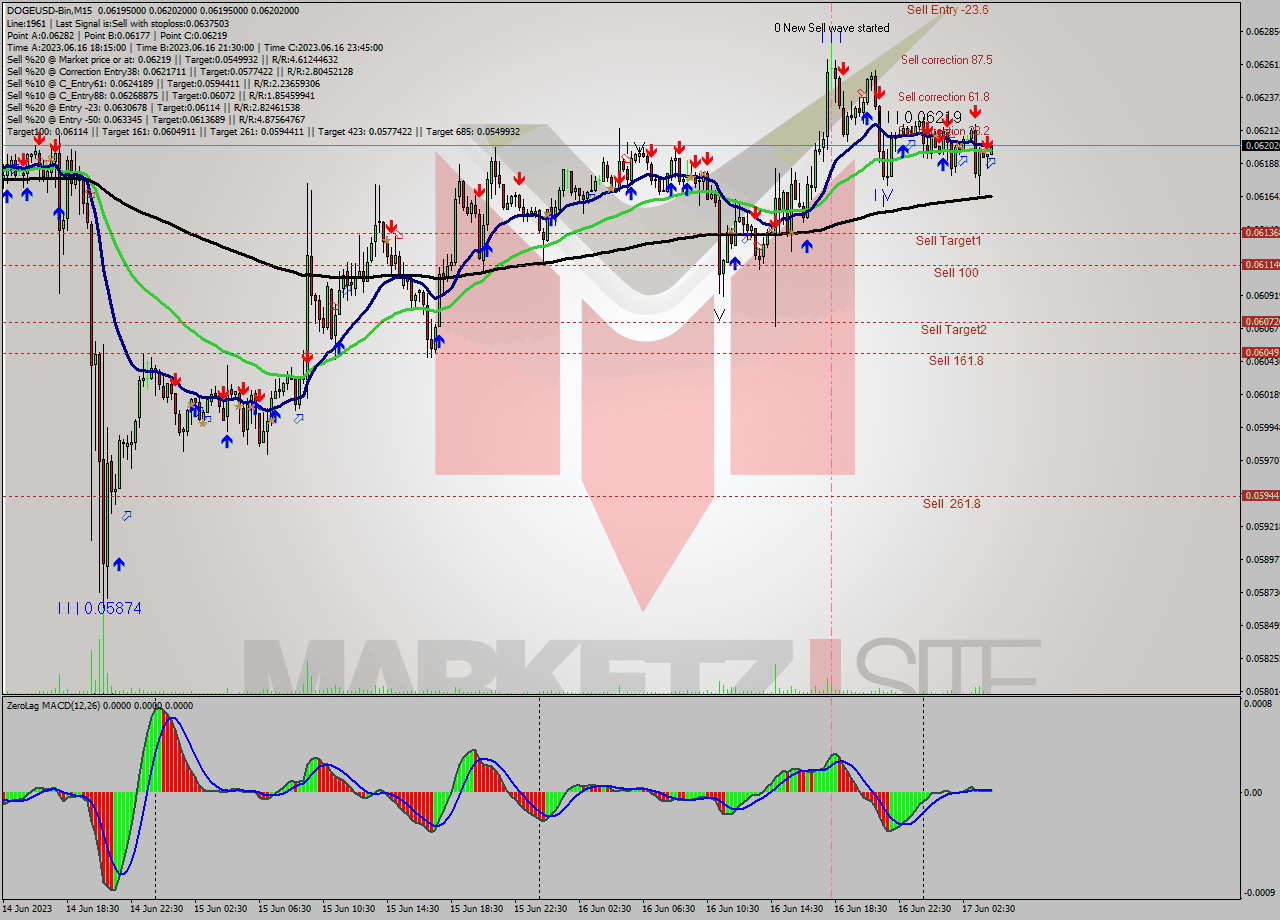Click the 'Sell Target2' level label
Image resolution: width=1280 pixels, height=920 pixels.
click(x=953, y=329)
